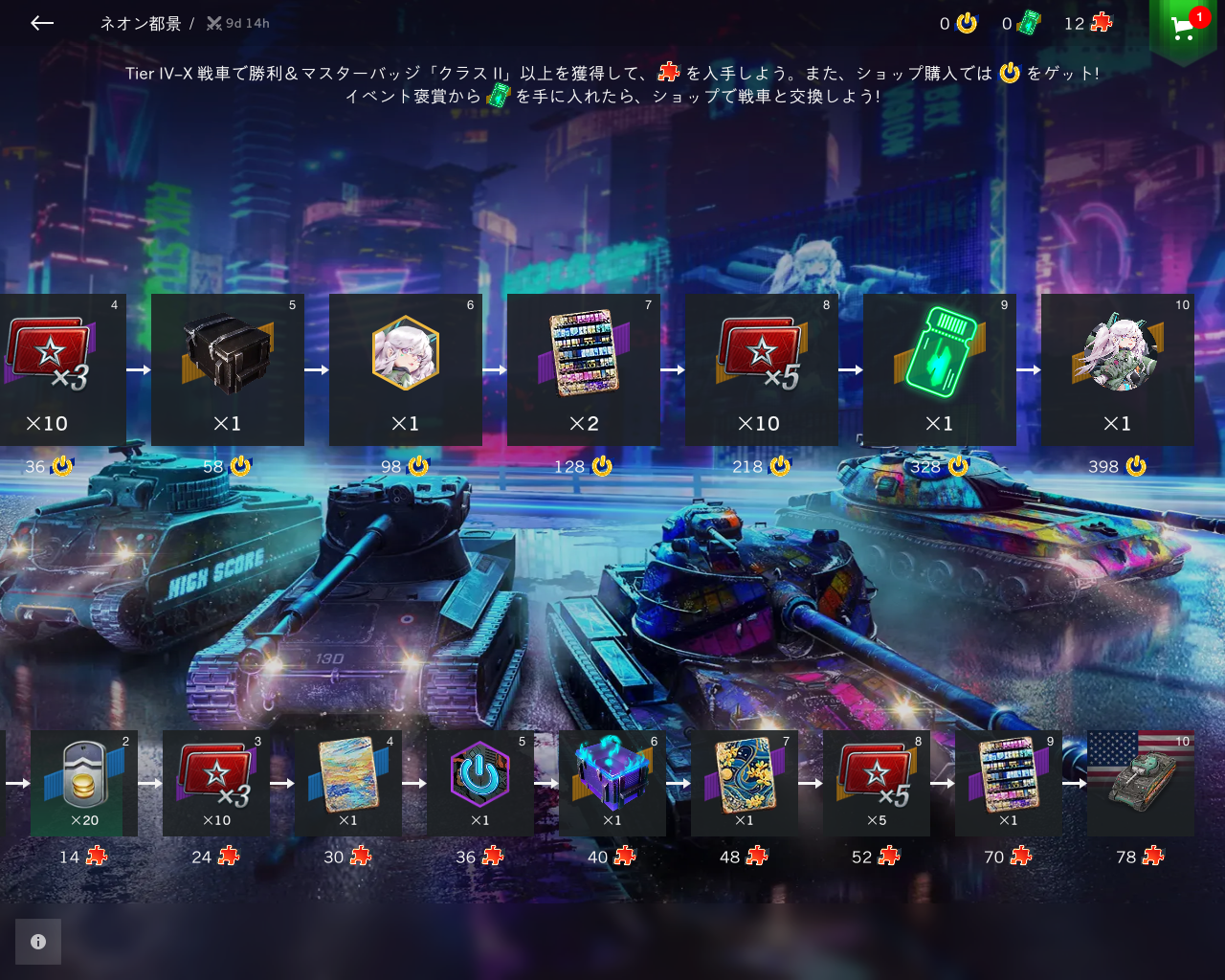Viewport: 1225px width, 980px height.
Task: Select stage 5 black container reward
Action: pos(228,369)
